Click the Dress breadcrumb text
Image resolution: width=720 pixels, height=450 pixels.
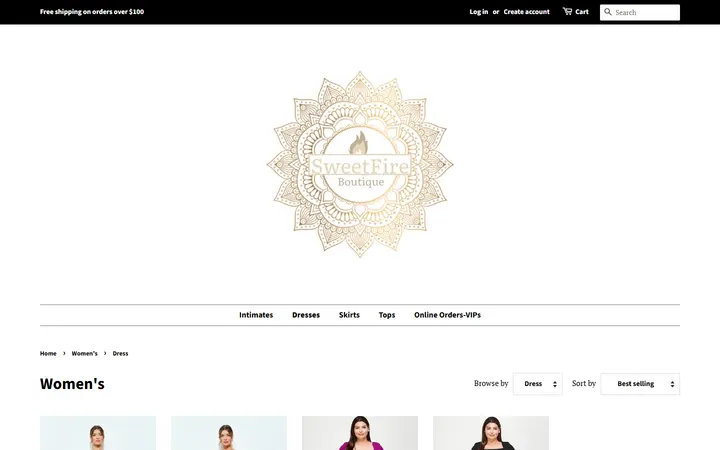point(120,354)
